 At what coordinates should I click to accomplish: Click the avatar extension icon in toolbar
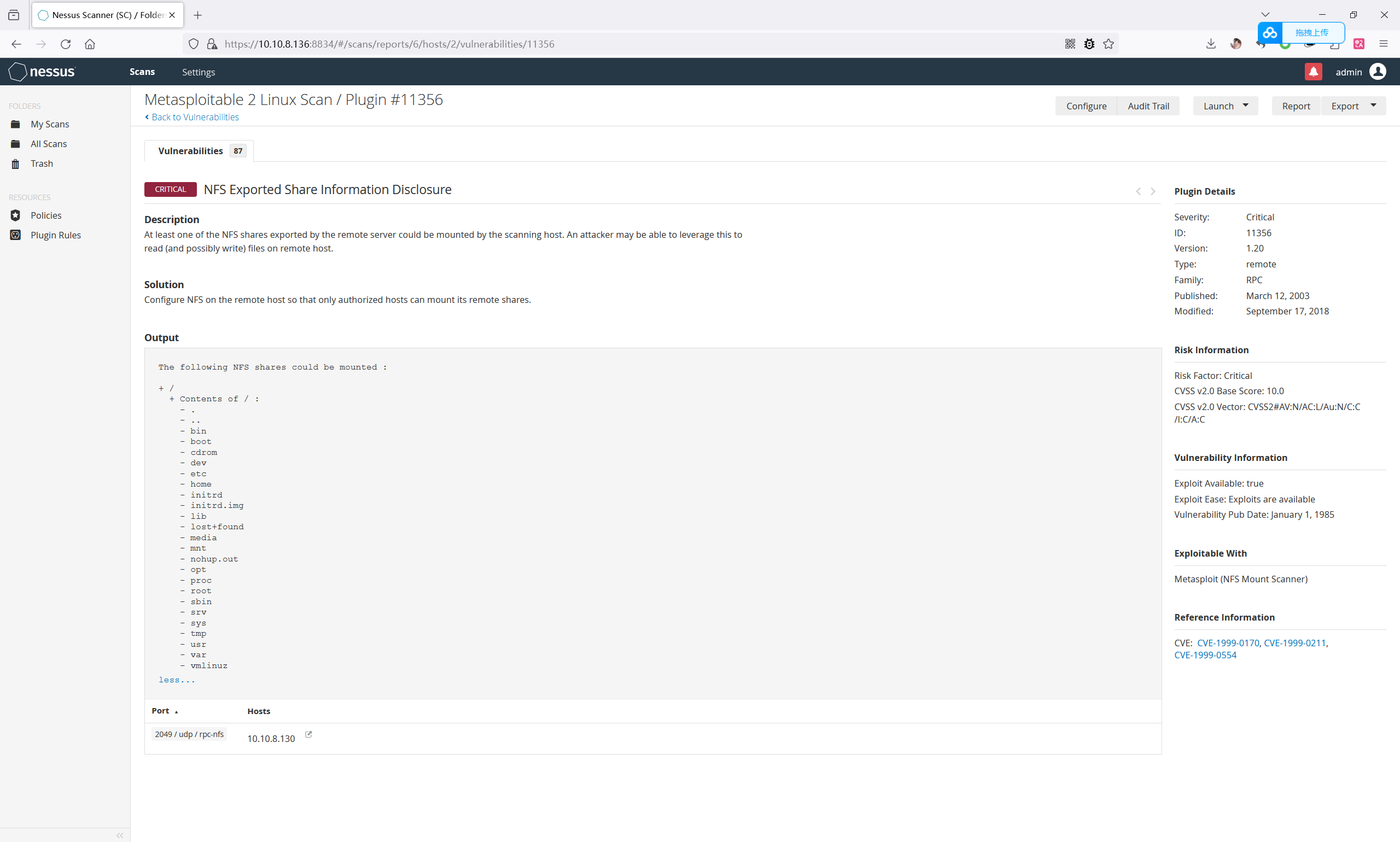(1235, 44)
